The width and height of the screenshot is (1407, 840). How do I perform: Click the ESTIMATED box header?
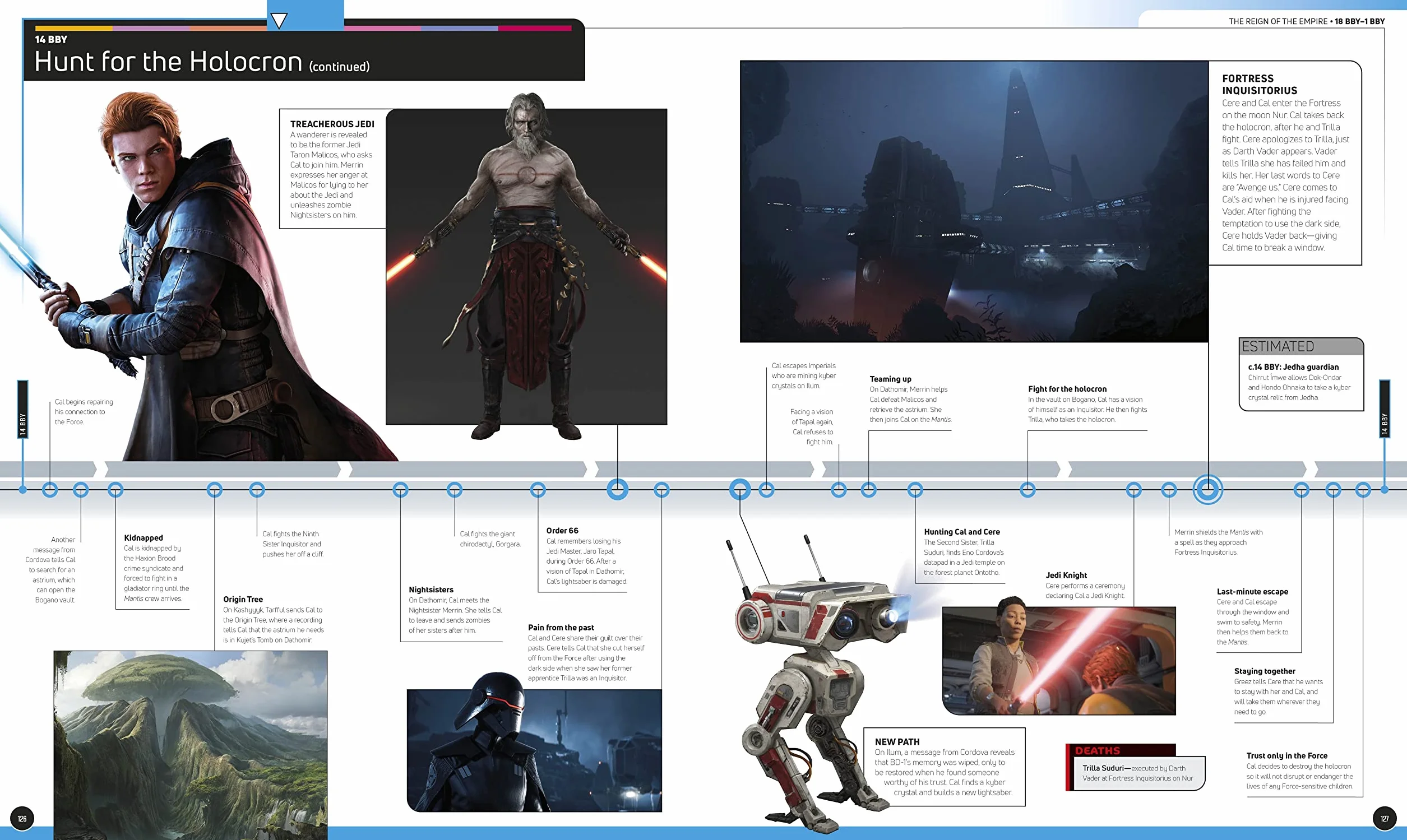pyautogui.click(x=1301, y=346)
